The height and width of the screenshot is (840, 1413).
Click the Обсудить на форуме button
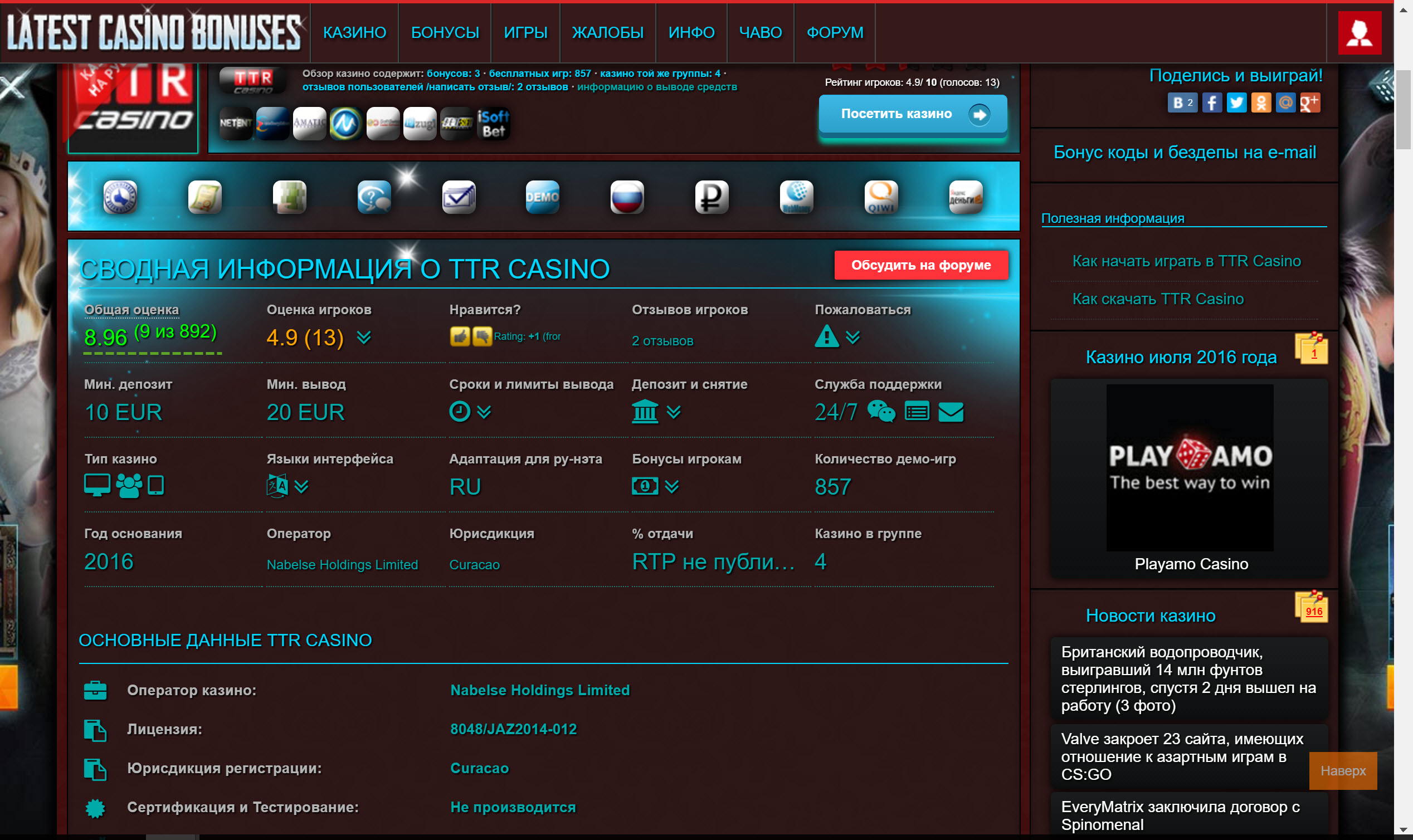920,265
